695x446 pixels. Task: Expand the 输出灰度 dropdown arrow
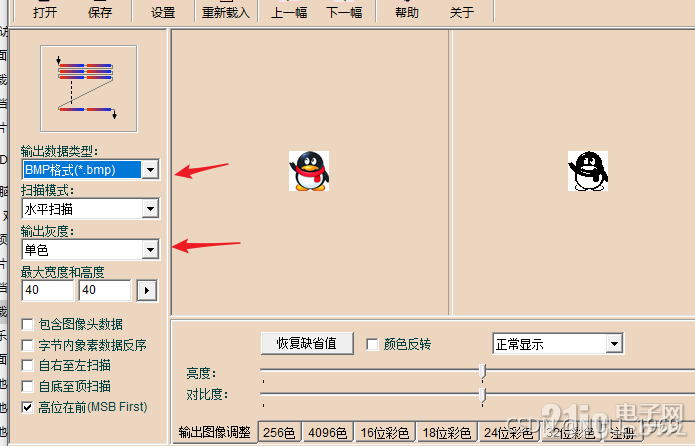click(x=150, y=250)
